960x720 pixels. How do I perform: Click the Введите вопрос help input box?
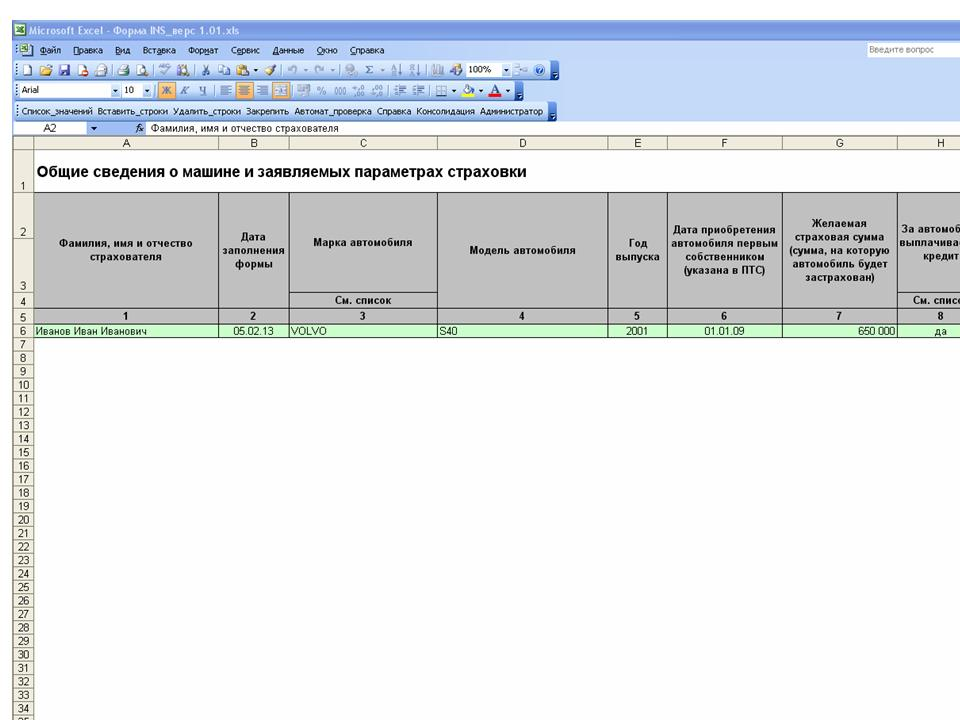point(913,50)
